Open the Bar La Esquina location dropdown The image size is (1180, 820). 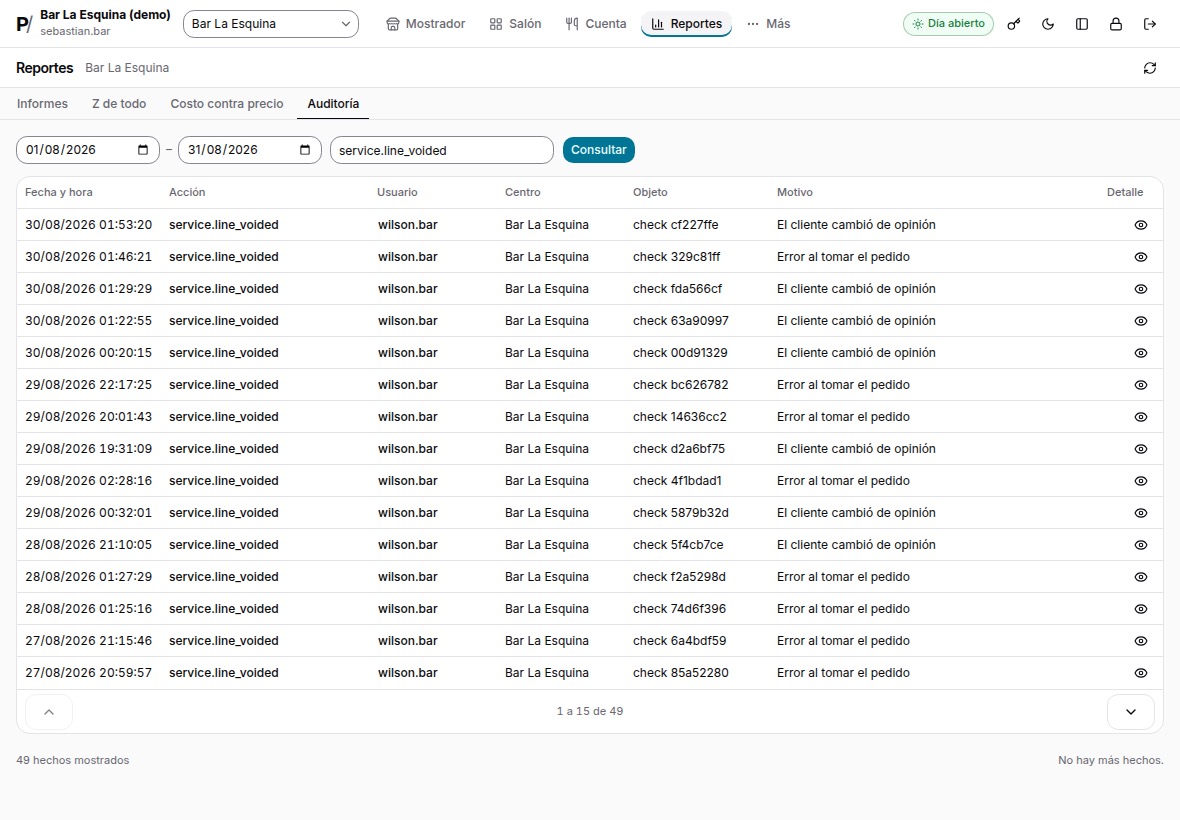[x=271, y=24]
